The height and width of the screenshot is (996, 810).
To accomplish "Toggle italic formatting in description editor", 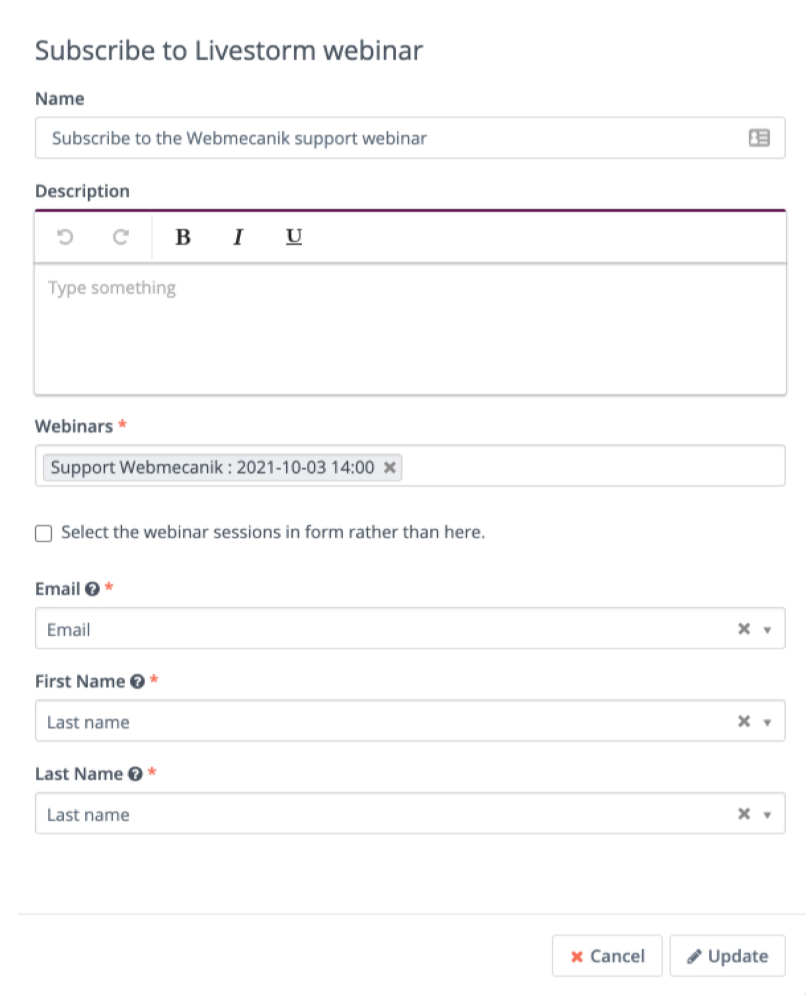I will click(x=238, y=237).
